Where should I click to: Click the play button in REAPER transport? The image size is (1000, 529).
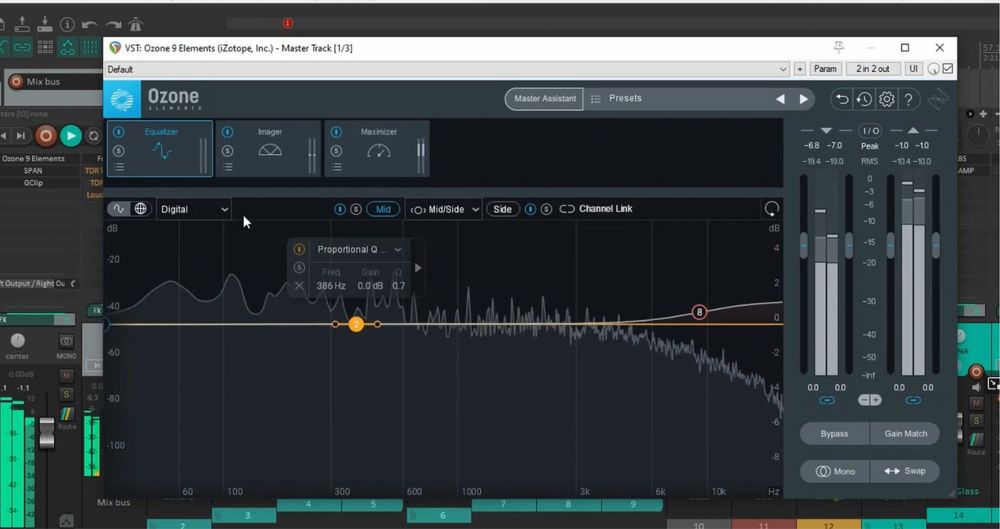(71, 136)
